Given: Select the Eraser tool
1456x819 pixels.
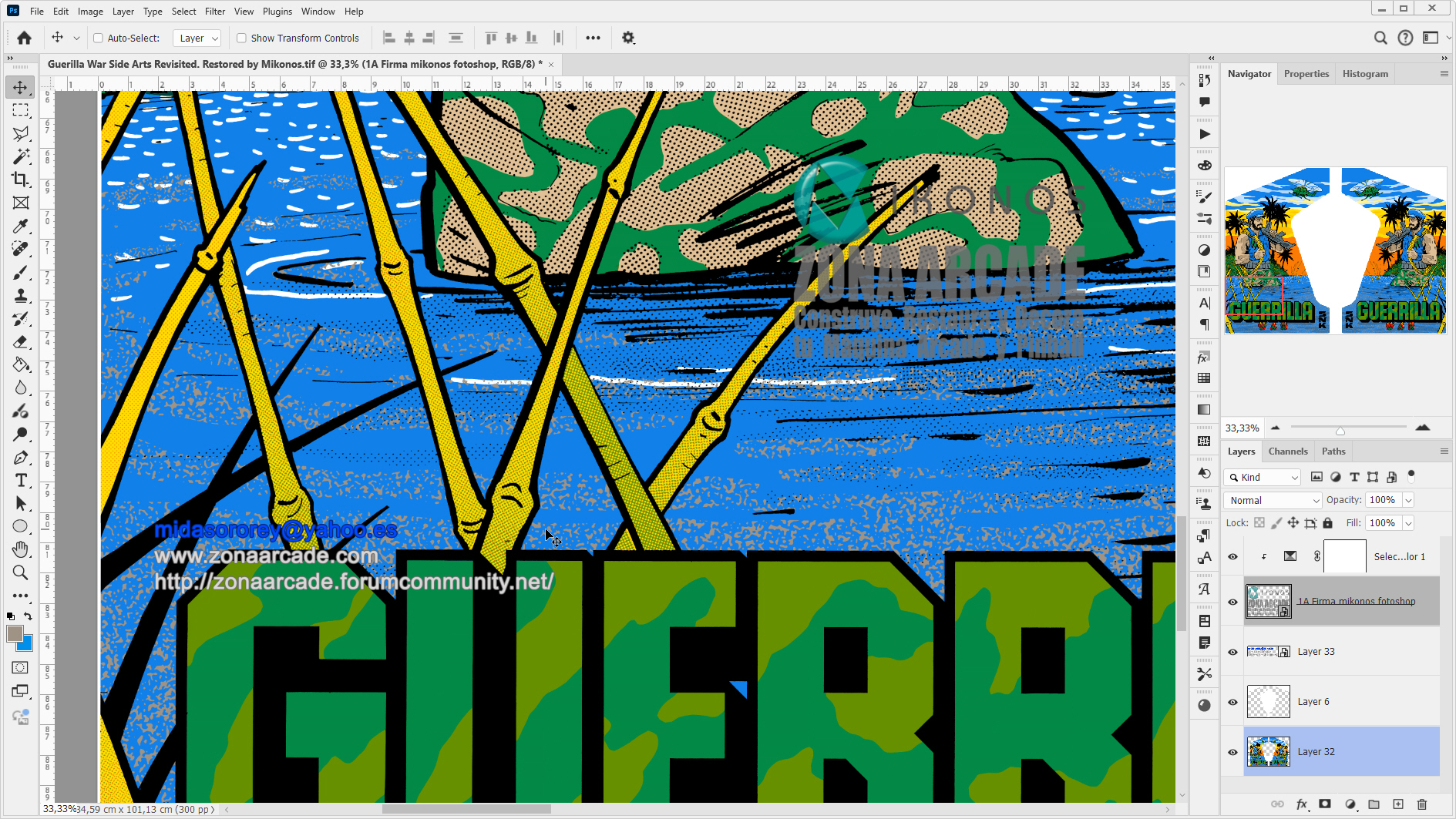Looking at the screenshot, I should click(x=21, y=341).
